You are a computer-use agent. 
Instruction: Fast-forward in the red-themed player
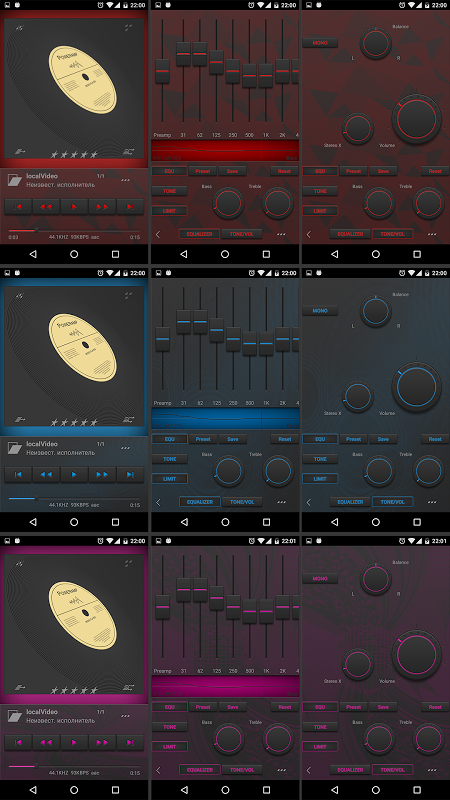tap(102, 207)
